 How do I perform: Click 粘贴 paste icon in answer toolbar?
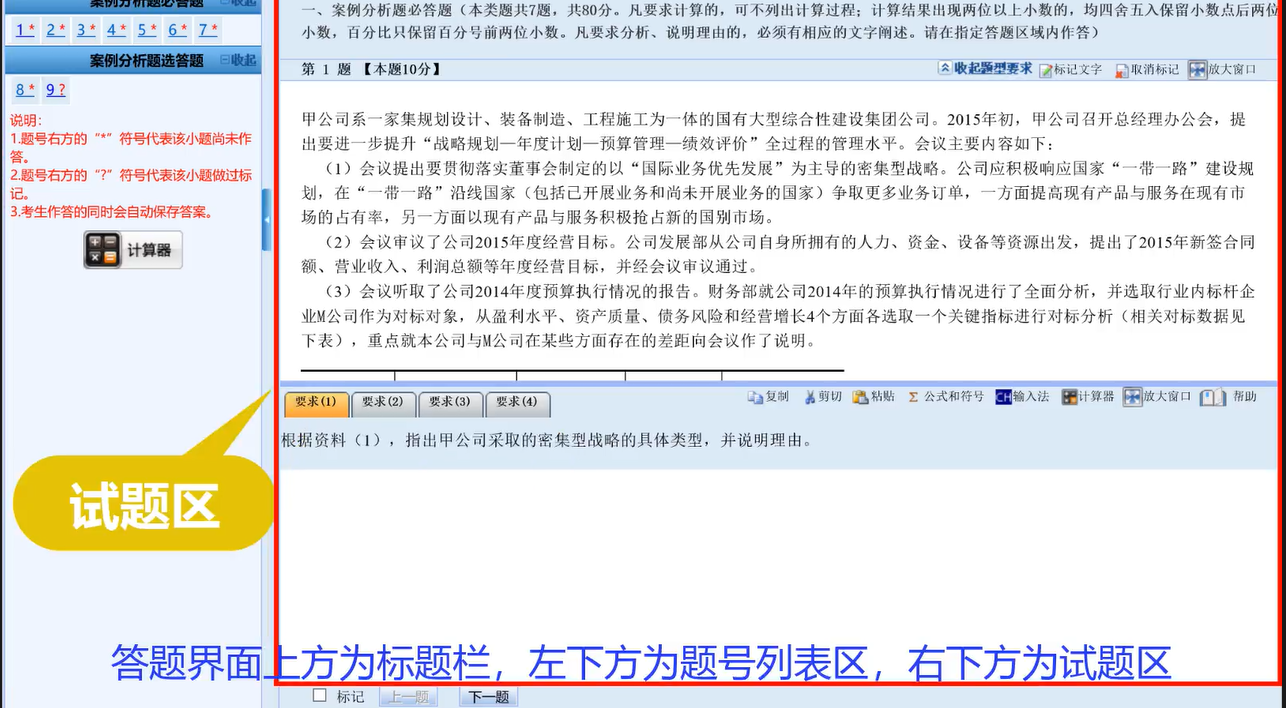[x=874, y=397]
